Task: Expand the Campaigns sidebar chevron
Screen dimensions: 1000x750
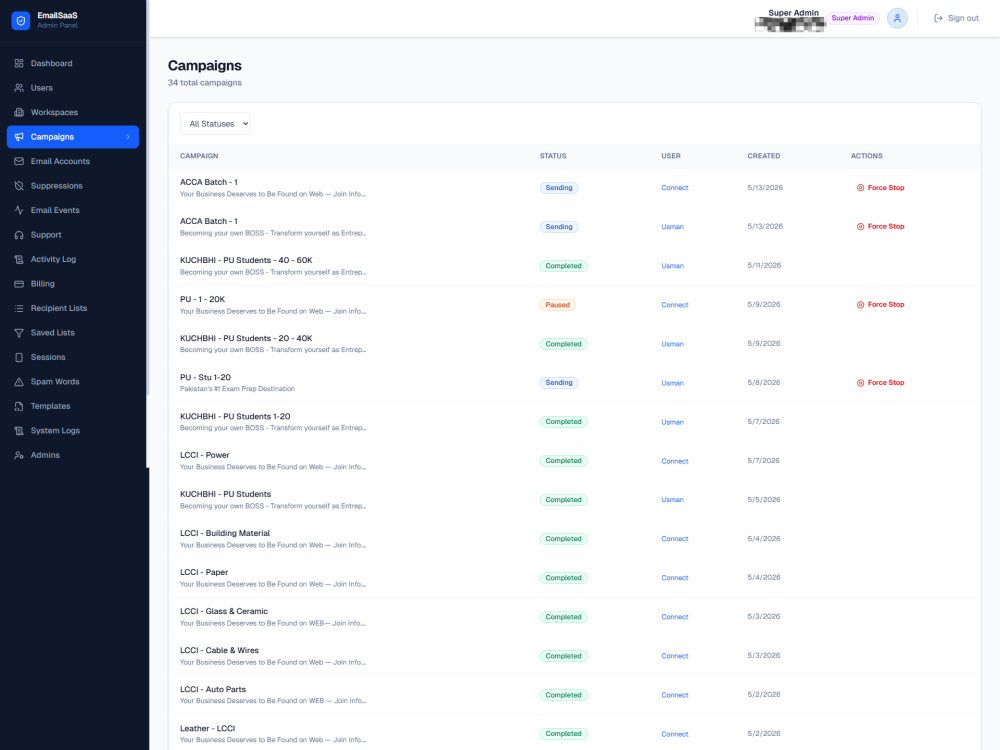Action: point(128,136)
